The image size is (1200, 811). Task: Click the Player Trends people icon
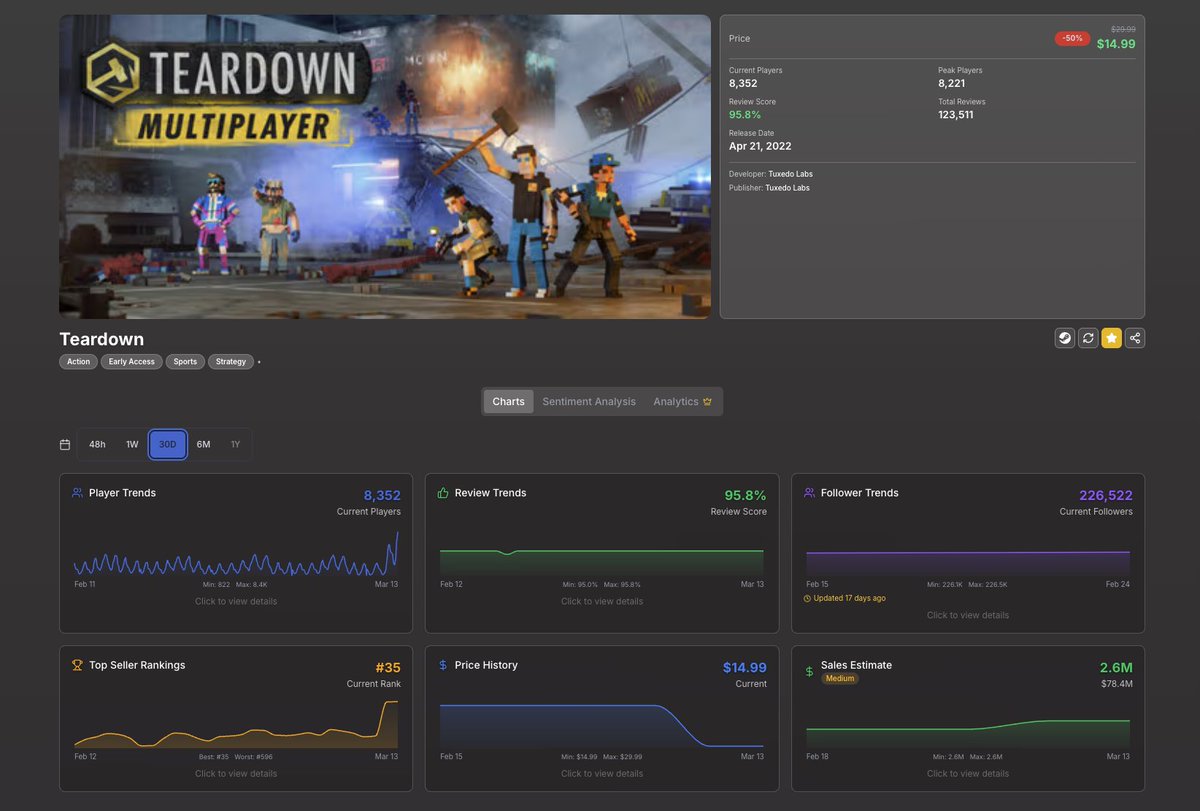pyautogui.click(x=77, y=493)
